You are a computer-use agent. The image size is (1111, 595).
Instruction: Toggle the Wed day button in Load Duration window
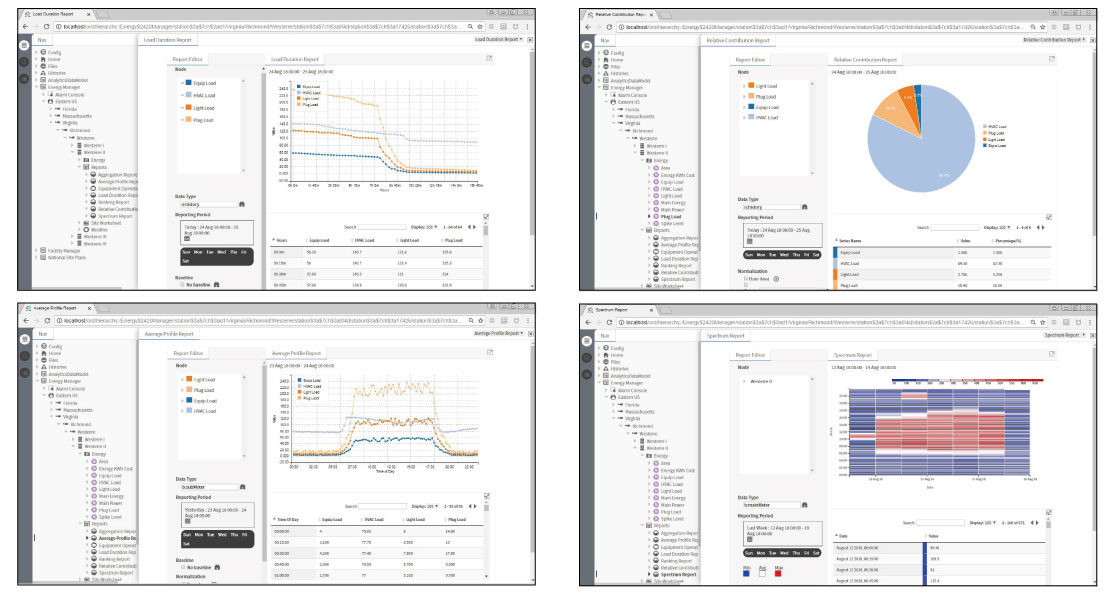(221, 252)
